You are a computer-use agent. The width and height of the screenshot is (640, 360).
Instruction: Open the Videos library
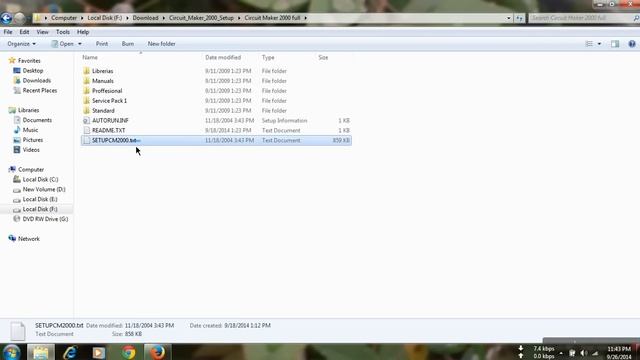[x=31, y=150]
